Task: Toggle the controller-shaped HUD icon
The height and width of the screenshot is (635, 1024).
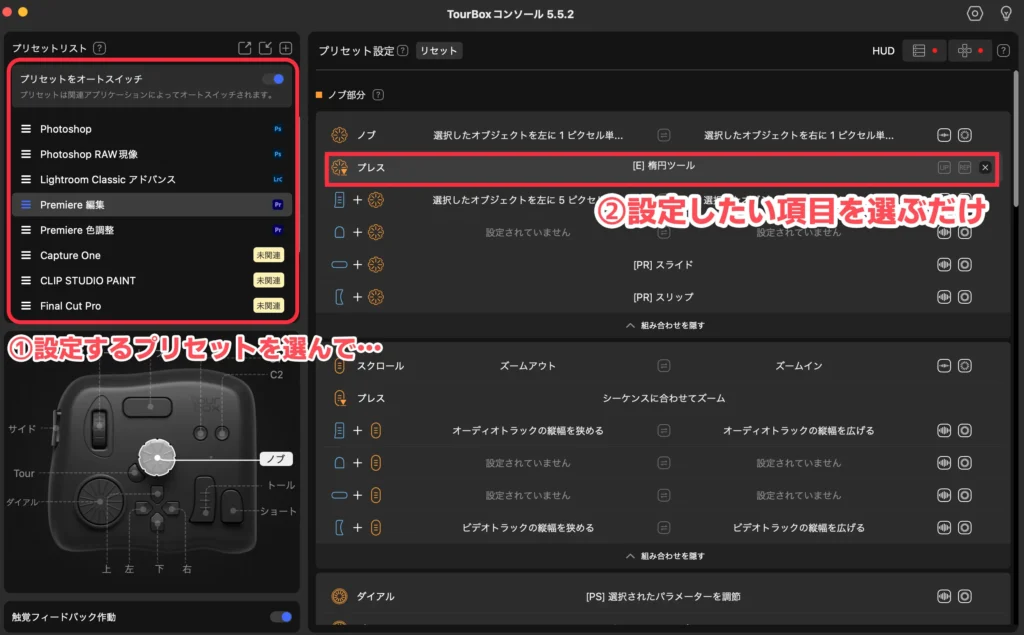Action: pyautogui.click(x=966, y=50)
